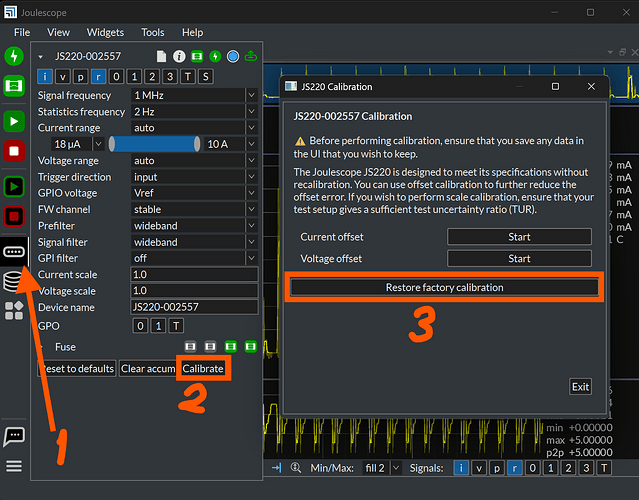Click the Joulescope application logo icon
The height and width of the screenshot is (500, 639).
pyautogui.click(x=10, y=12)
